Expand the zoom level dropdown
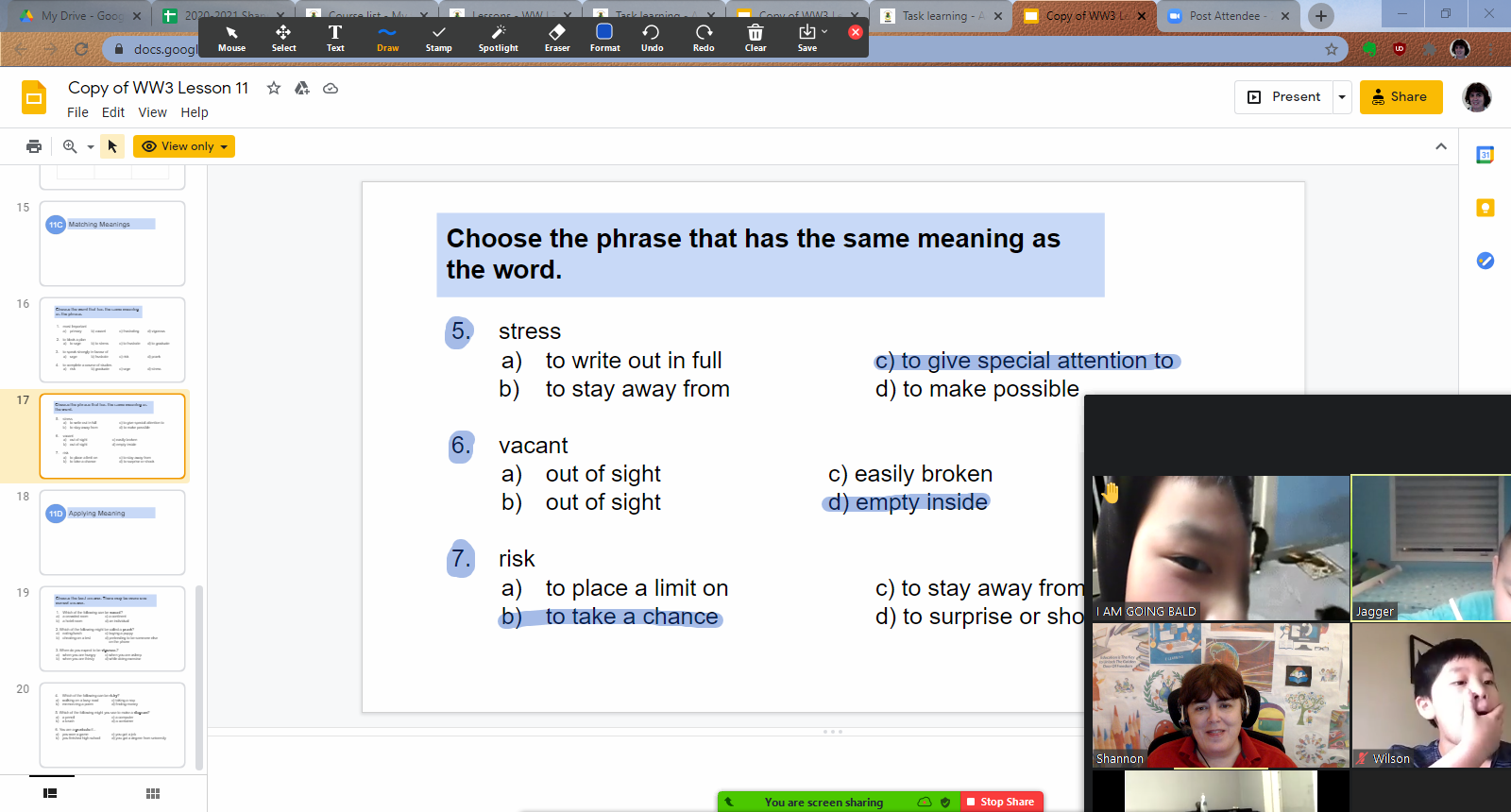The image size is (1511, 812). coord(91,147)
